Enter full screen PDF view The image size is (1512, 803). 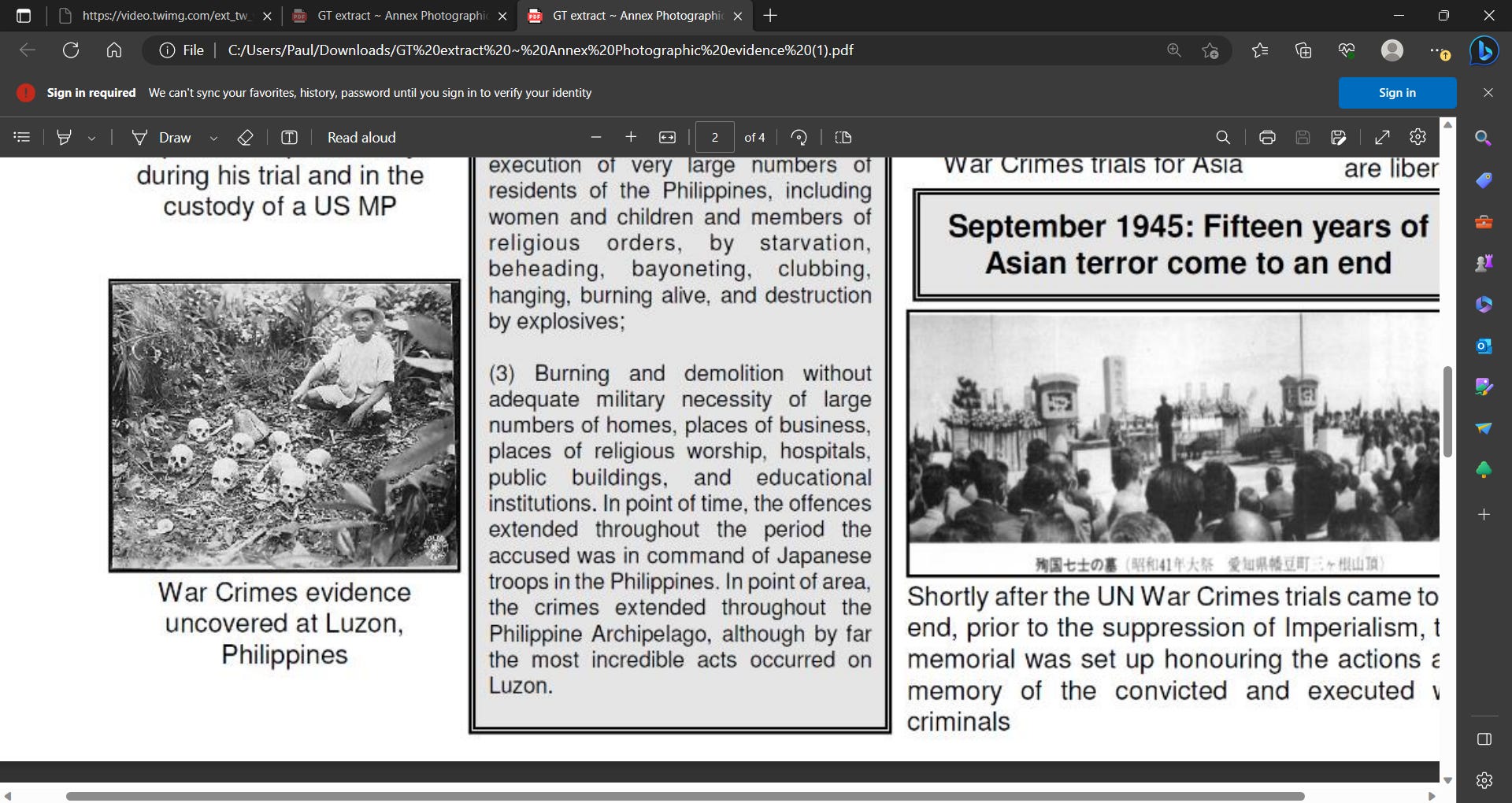pos(1382,137)
